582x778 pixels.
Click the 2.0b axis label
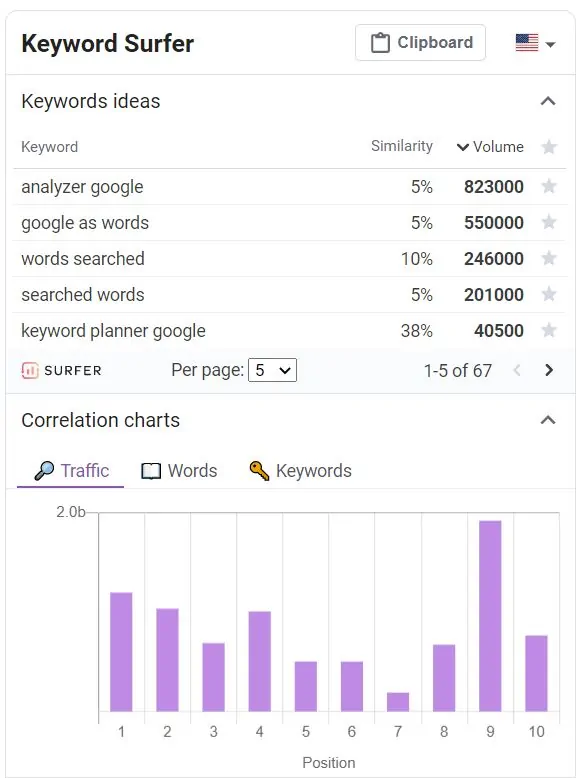coord(70,512)
